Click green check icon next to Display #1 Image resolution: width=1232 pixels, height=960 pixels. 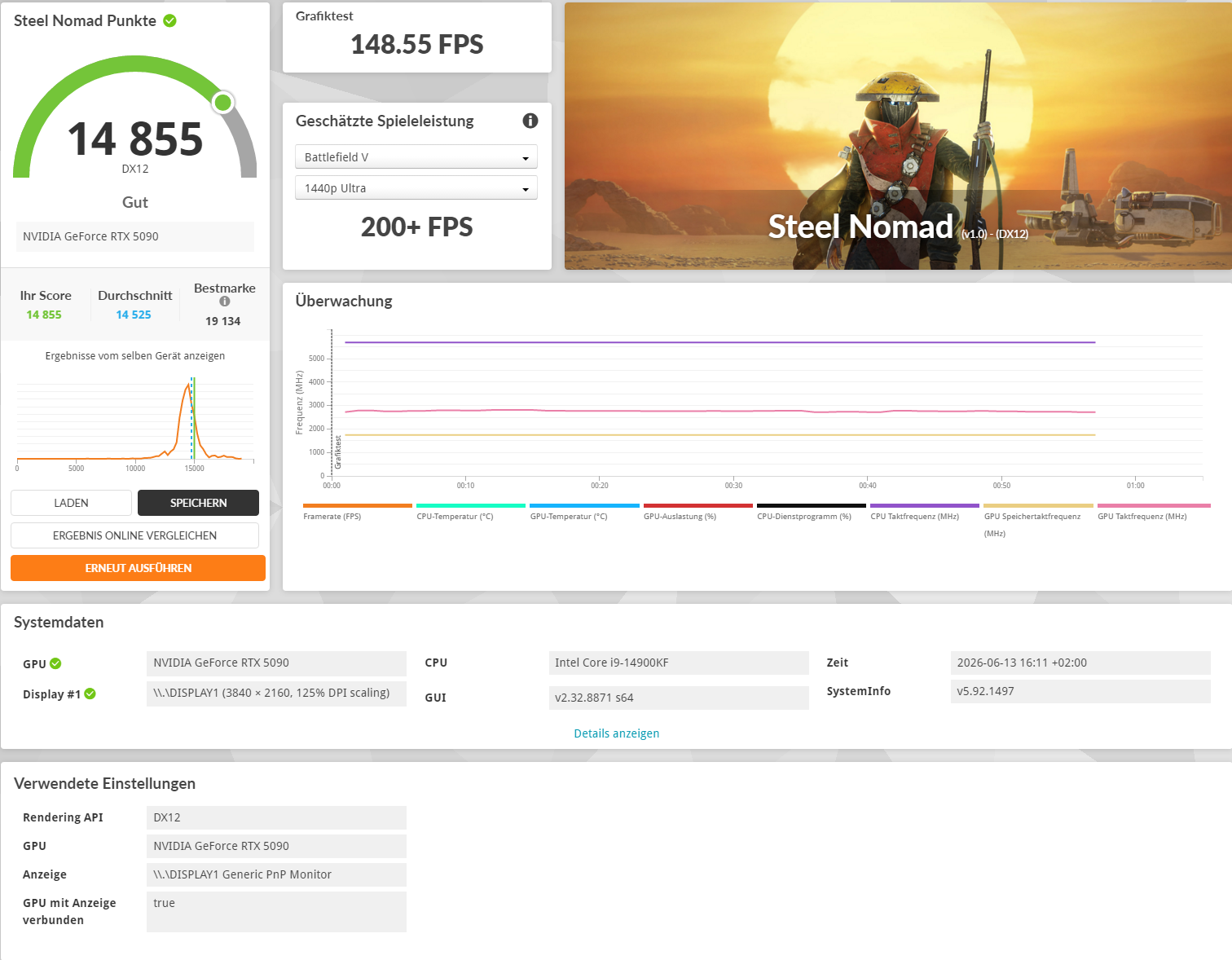(x=90, y=694)
